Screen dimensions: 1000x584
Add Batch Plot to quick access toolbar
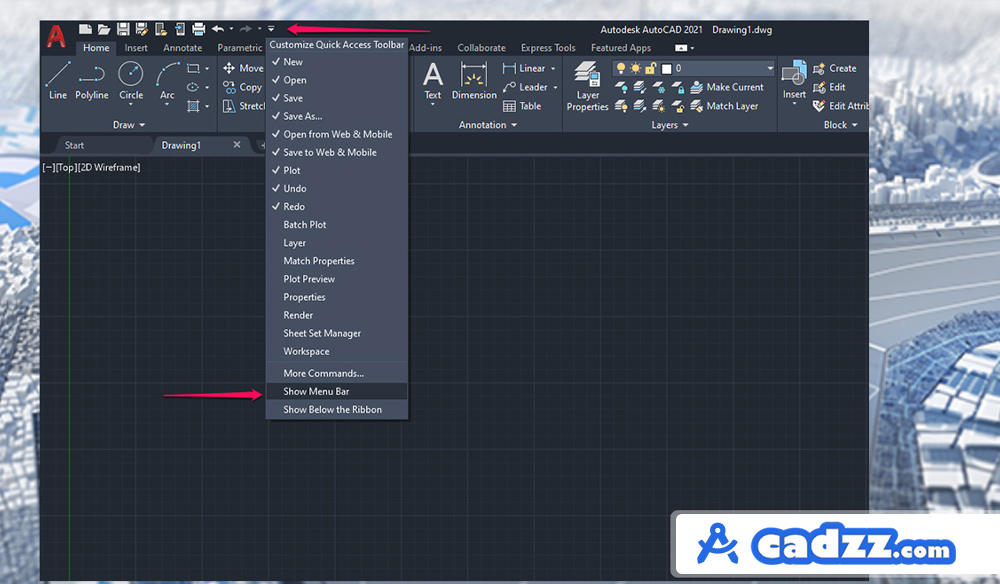(x=337, y=224)
